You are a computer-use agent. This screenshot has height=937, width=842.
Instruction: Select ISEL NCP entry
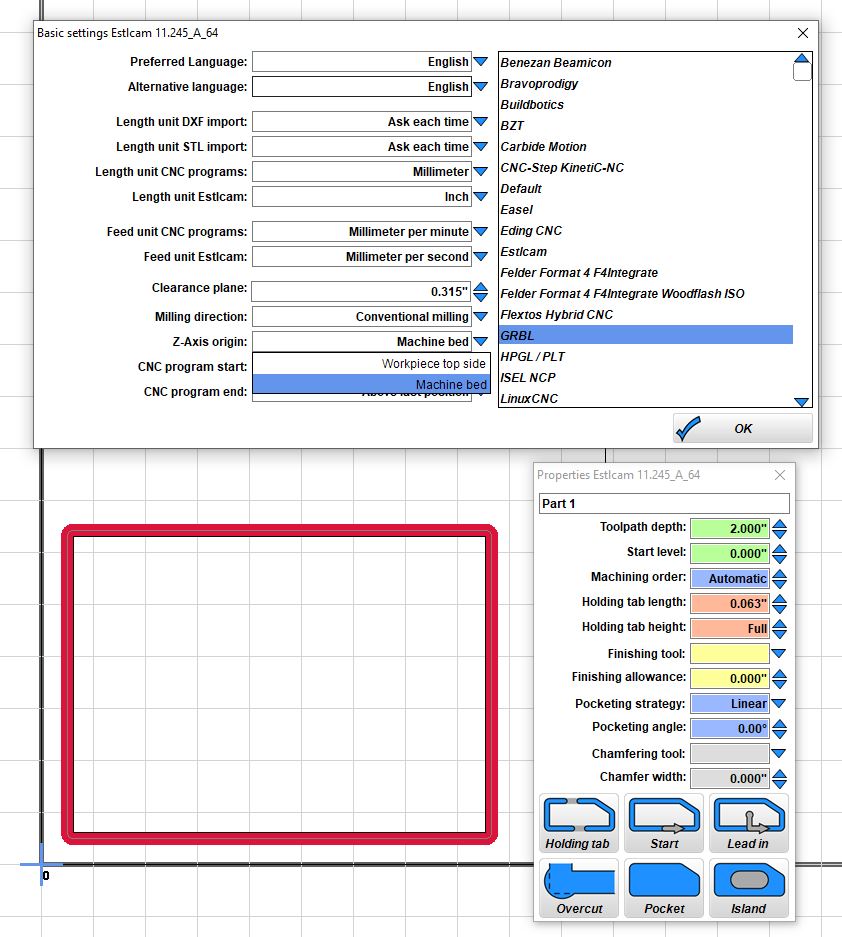[646, 378]
